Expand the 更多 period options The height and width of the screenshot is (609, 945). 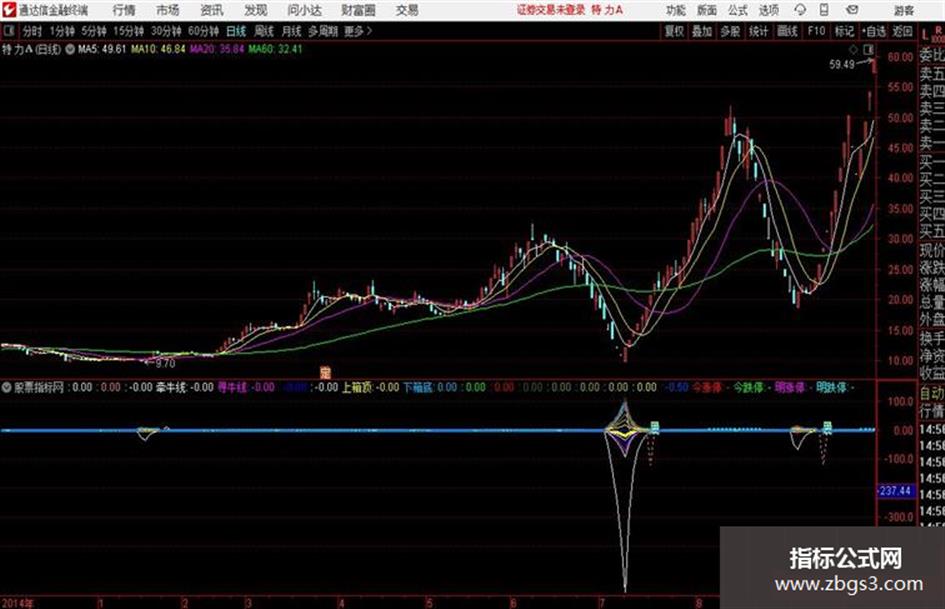point(358,31)
